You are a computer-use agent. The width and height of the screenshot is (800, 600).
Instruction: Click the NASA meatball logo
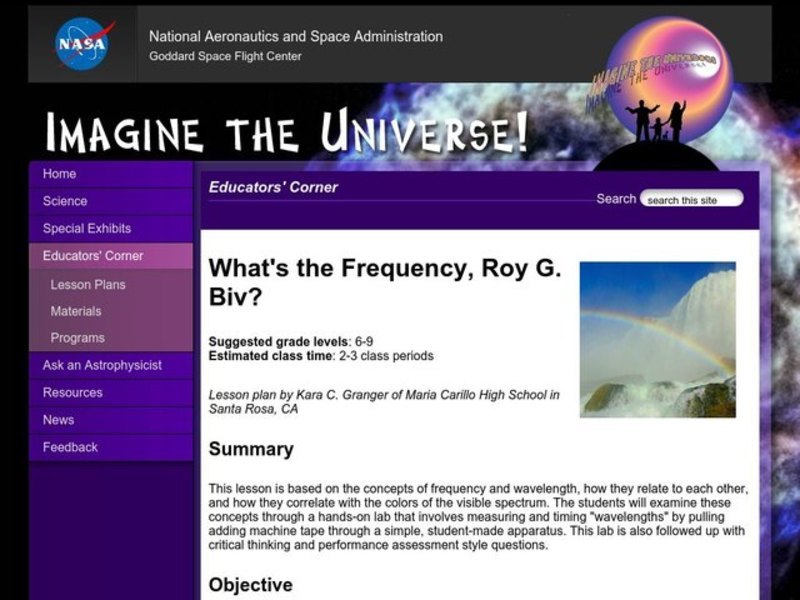click(x=80, y=40)
